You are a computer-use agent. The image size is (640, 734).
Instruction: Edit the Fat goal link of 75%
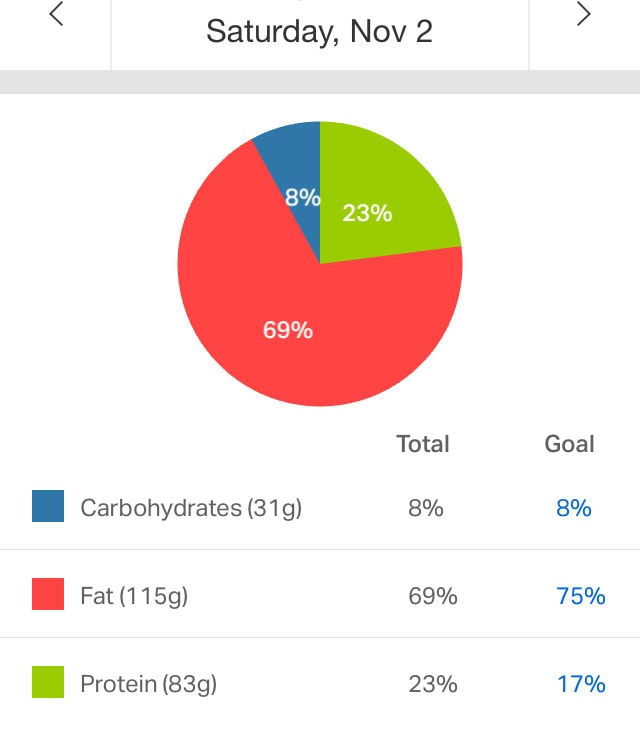coord(581,596)
